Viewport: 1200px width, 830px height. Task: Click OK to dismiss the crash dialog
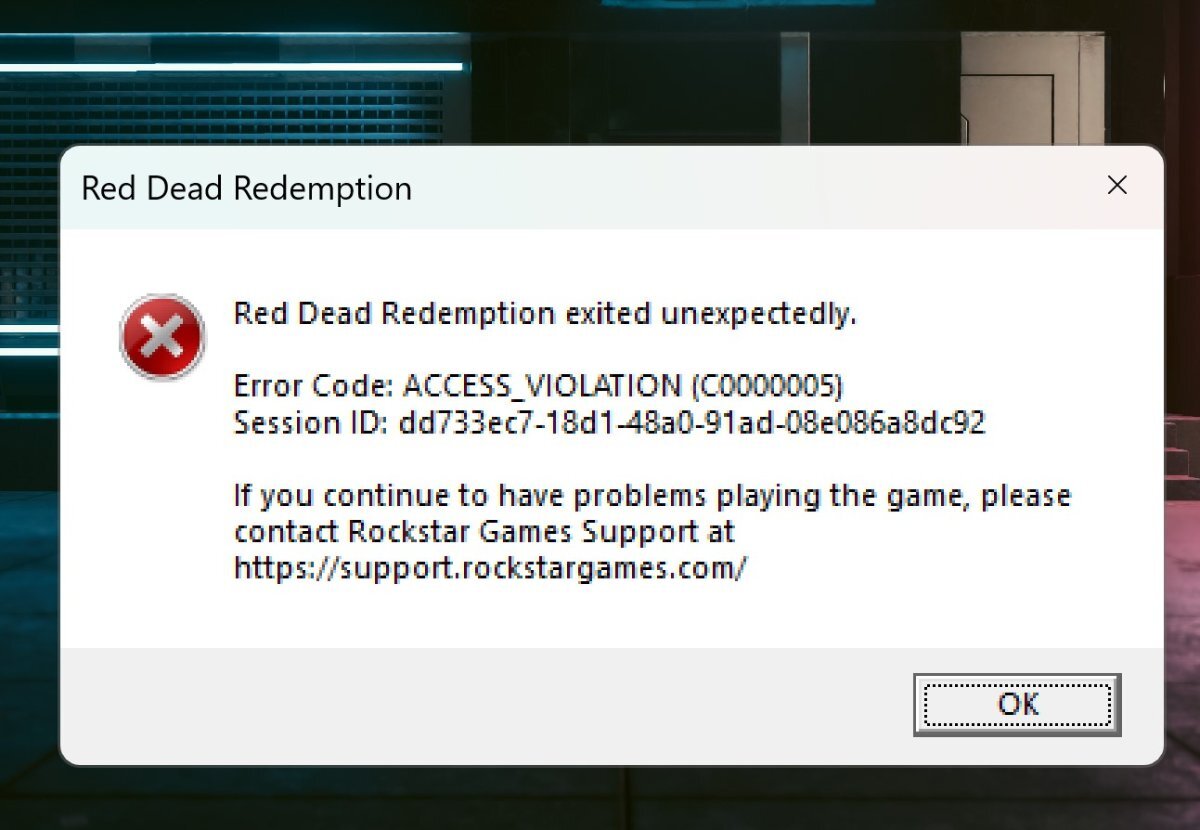pyautogui.click(x=1017, y=704)
